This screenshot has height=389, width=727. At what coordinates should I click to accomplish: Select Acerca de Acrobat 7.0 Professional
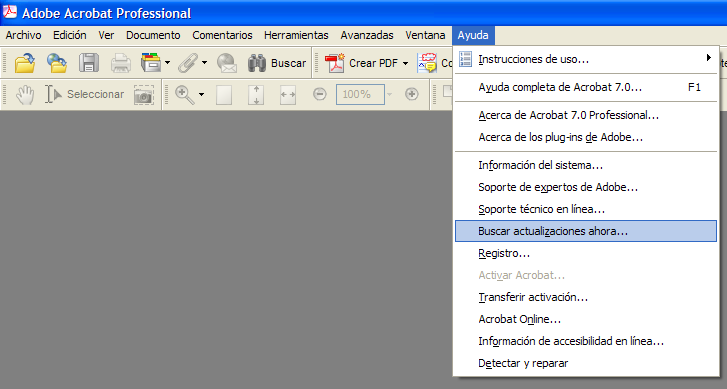point(586,115)
